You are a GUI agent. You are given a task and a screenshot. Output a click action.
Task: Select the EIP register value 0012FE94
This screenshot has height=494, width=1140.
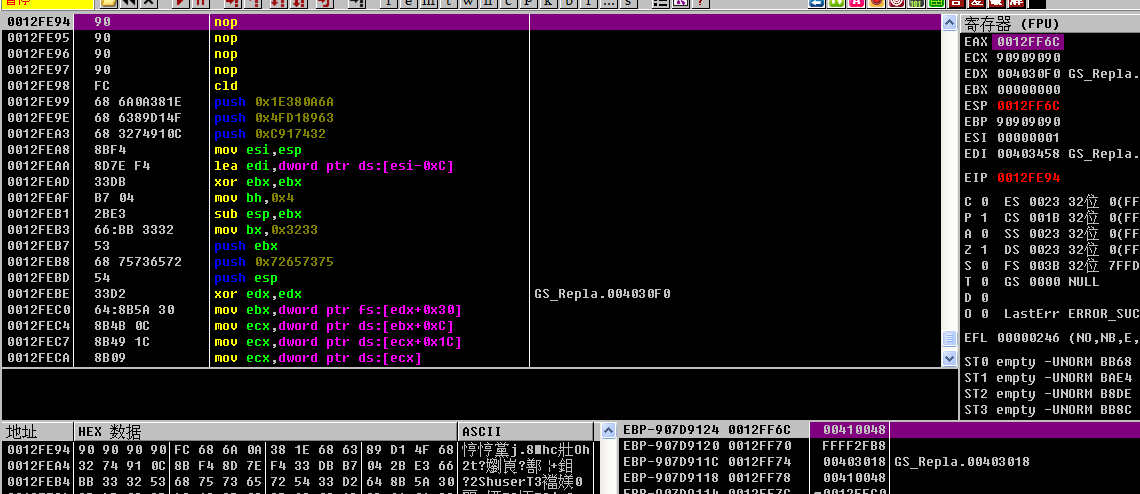pos(1029,178)
